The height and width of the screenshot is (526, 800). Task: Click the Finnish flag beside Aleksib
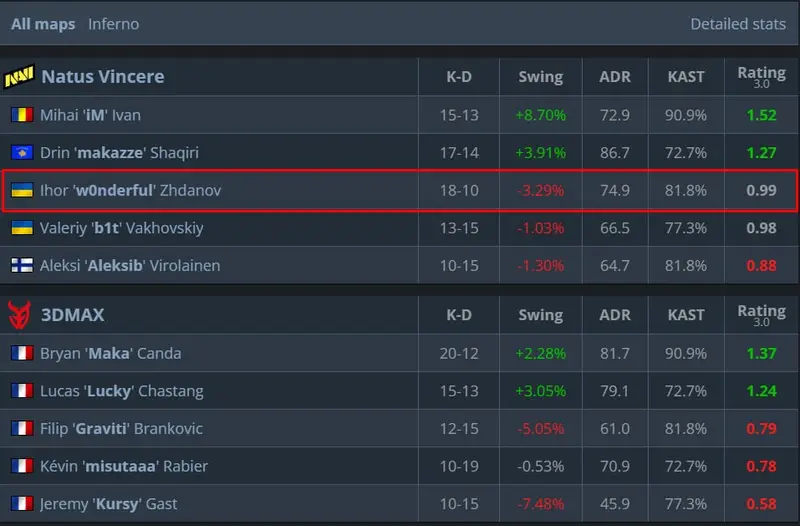[x=22, y=265]
